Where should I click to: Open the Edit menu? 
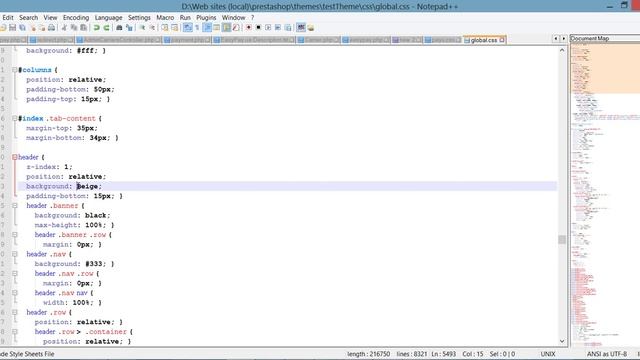click(x=7, y=18)
